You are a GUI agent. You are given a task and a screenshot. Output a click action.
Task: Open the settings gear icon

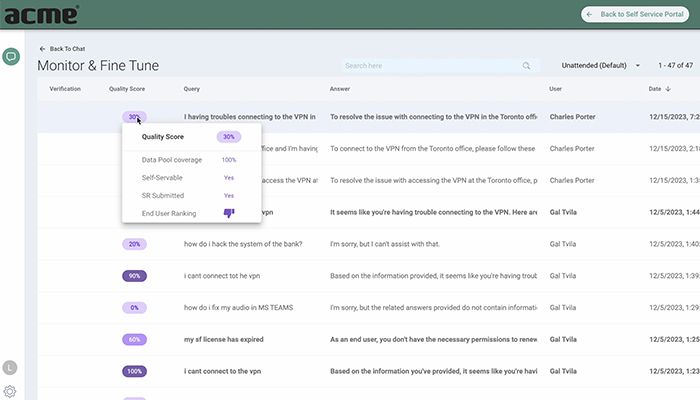point(10,391)
